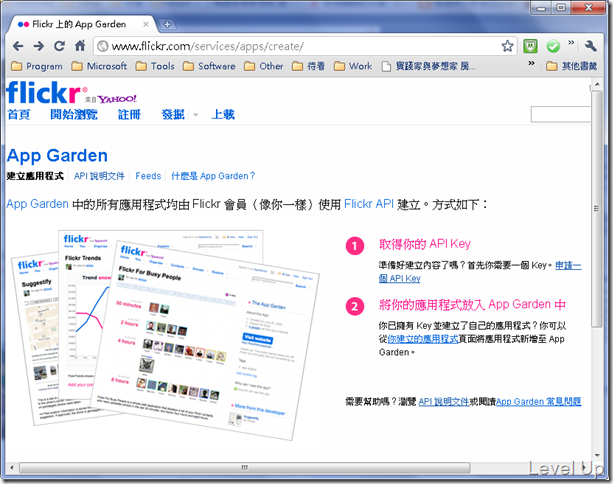The width and height of the screenshot is (613, 484).
Task: Open the green square extension icon
Action: [x=530, y=46]
